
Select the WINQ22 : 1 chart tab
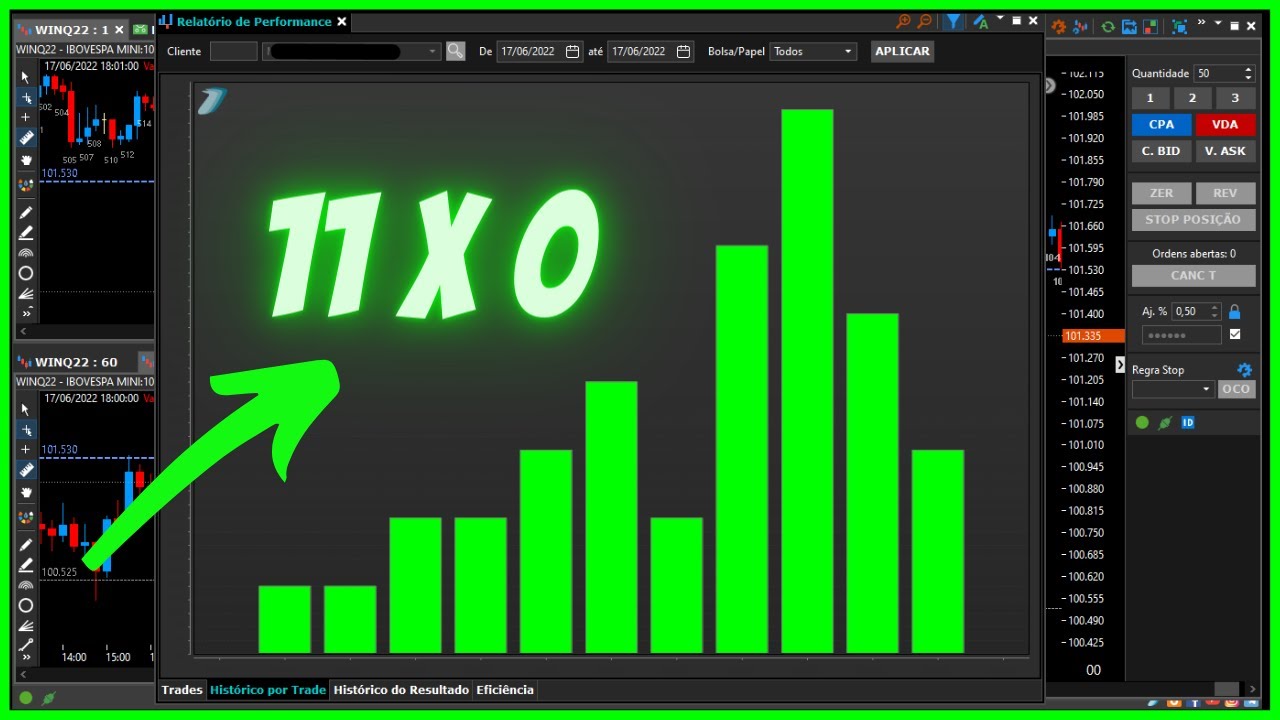click(72, 29)
